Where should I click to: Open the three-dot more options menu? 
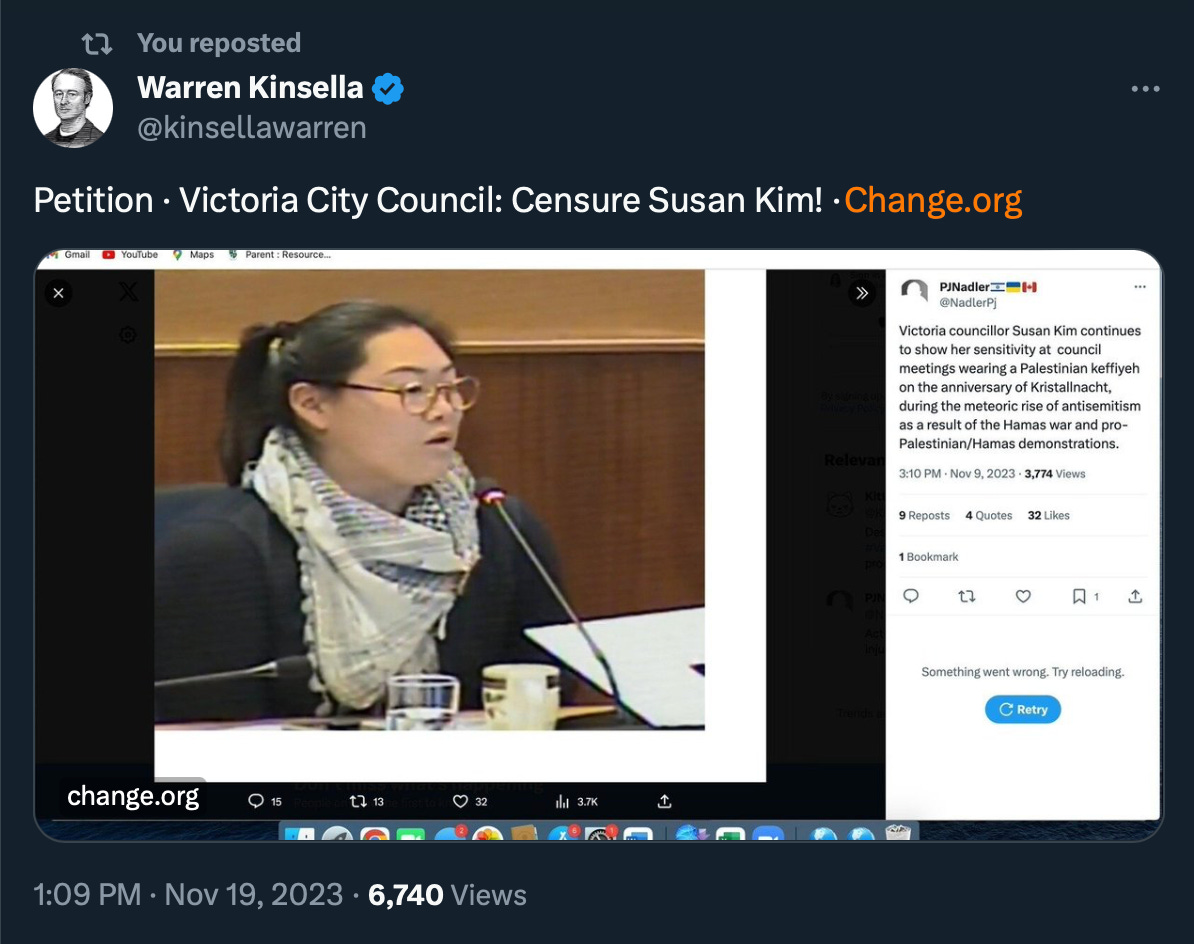(1145, 89)
